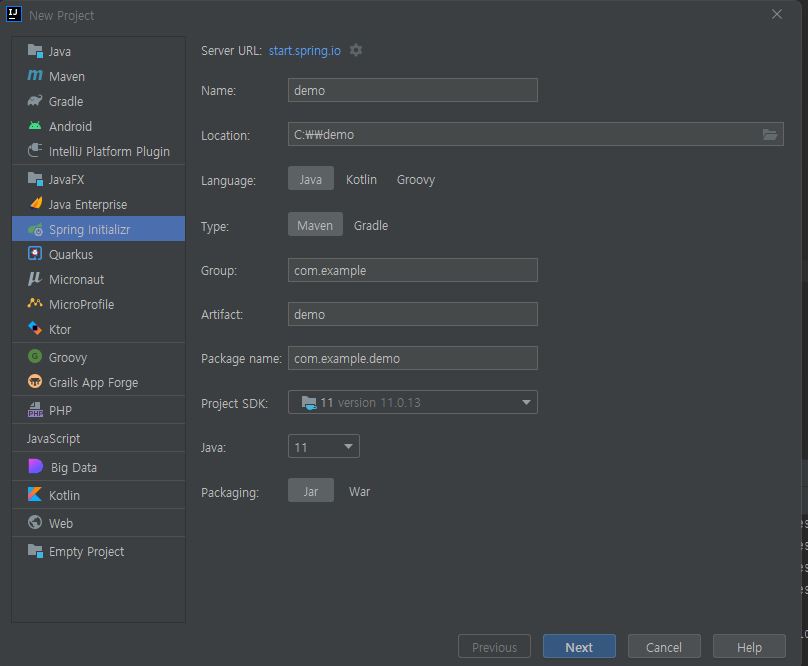Click the Java Enterprise icon

(x=36, y=204)
